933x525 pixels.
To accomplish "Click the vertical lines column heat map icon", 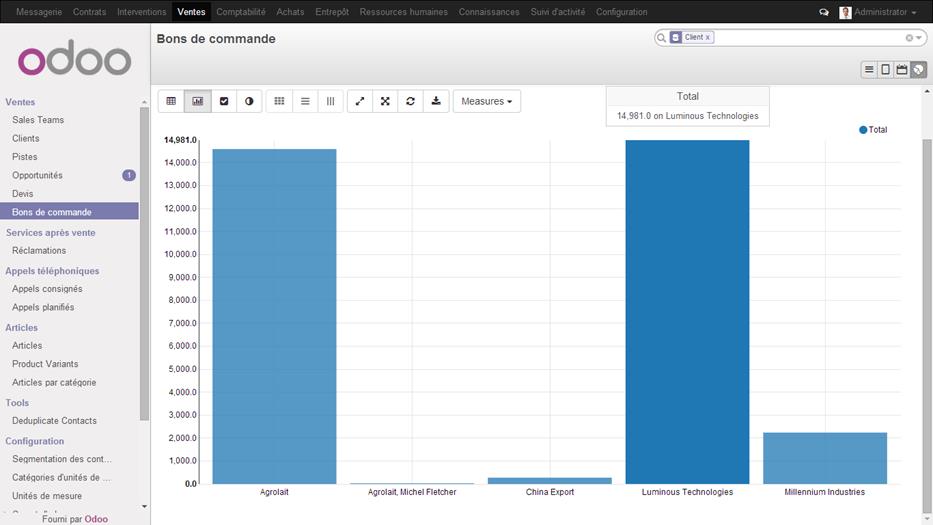I will (x=330, y=101).
